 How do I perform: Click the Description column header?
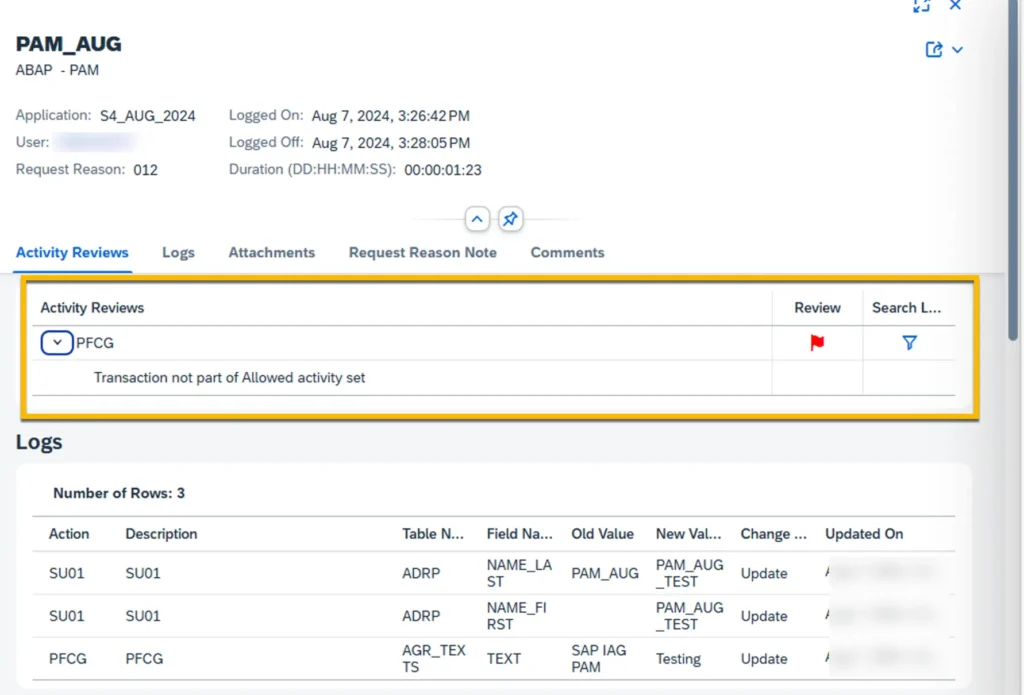(161, 534)
